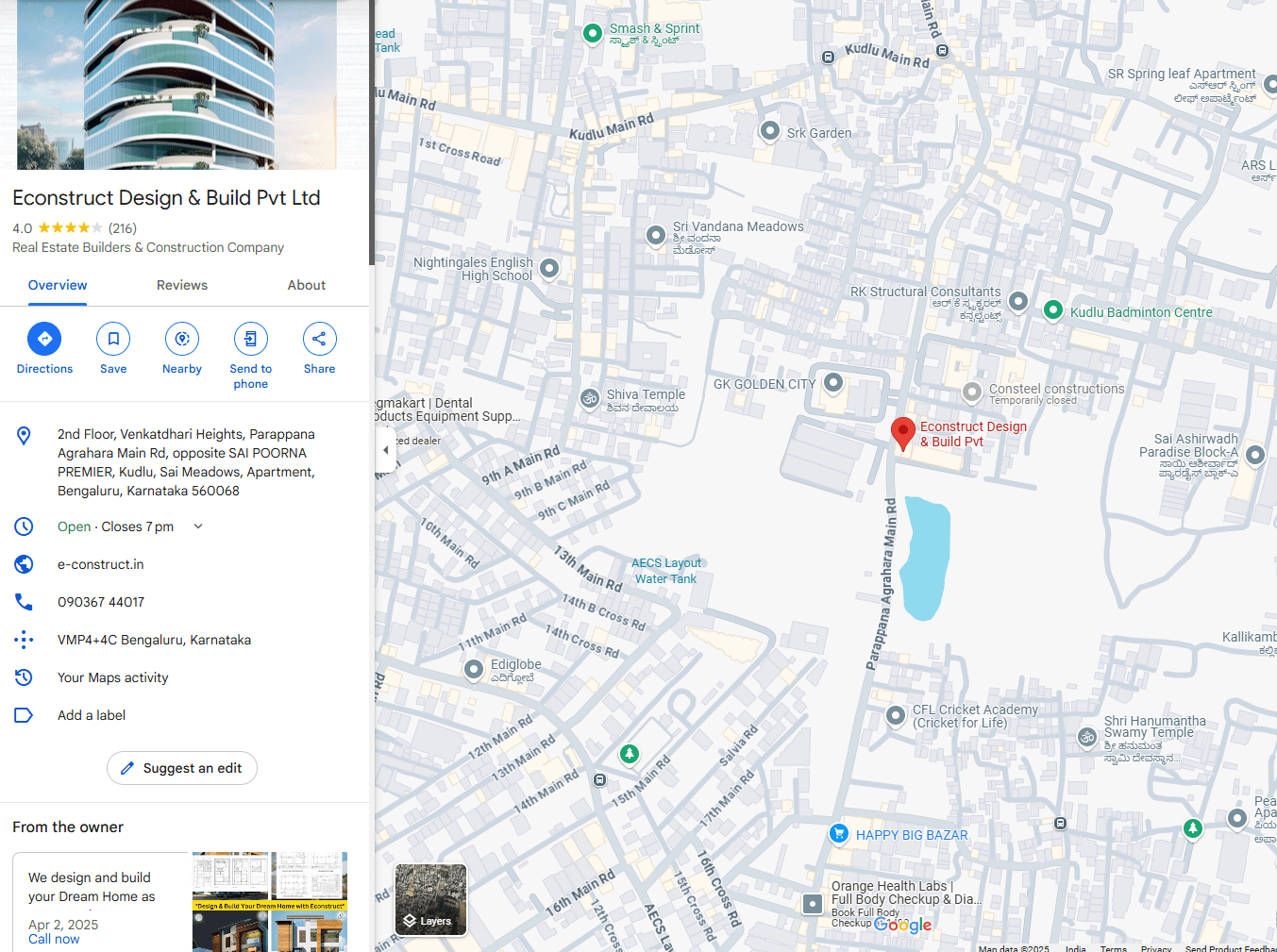The image size is (1277, 952).
Task: Click the blue Directions icon button
Action: [44, 339]
